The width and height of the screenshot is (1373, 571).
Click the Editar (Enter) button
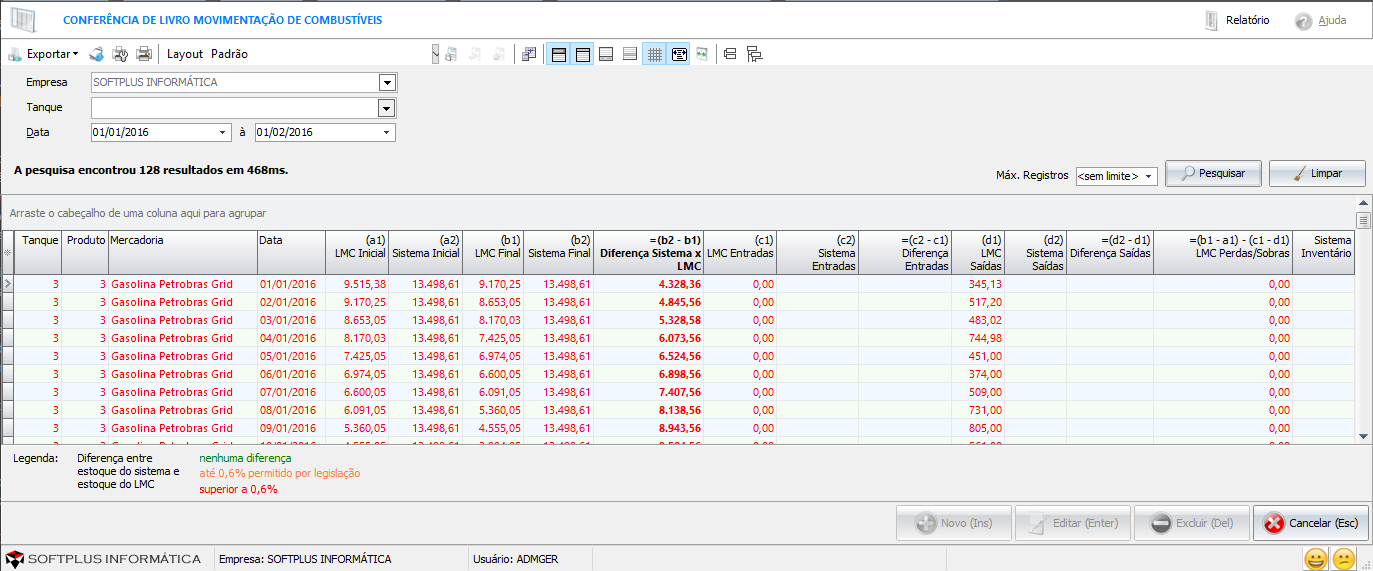click(x=1073, y=523)
